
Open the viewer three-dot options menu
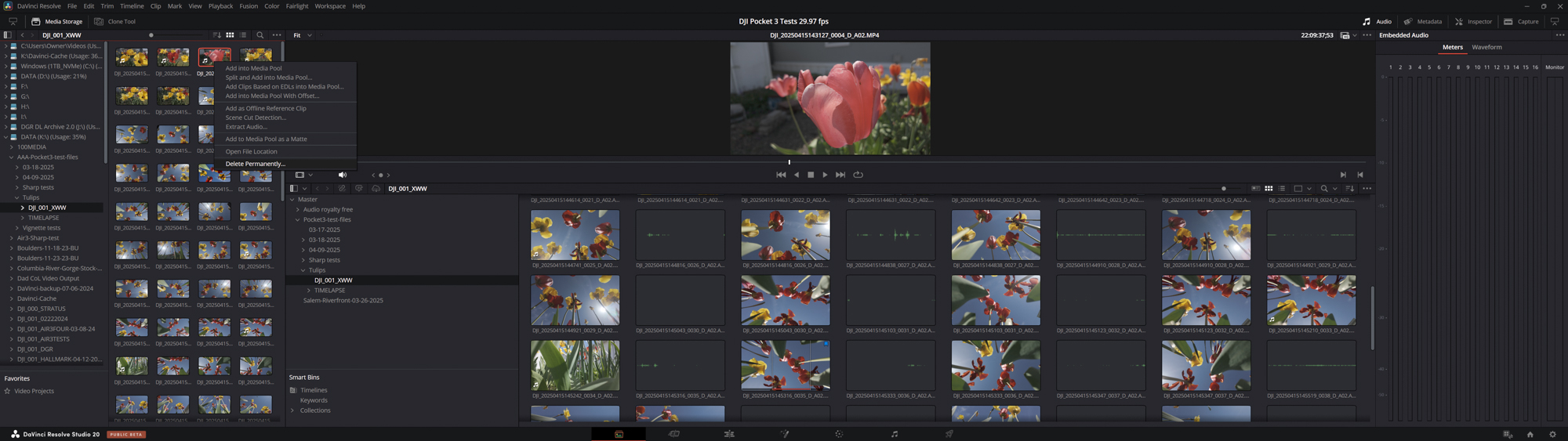tap(1367, 35)
